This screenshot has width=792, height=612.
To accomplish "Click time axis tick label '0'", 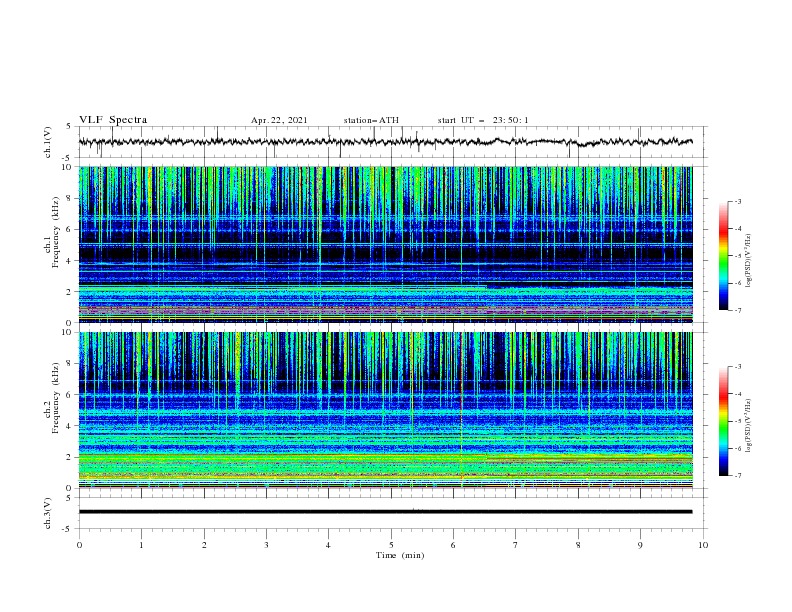I will [x=79, y=545].
